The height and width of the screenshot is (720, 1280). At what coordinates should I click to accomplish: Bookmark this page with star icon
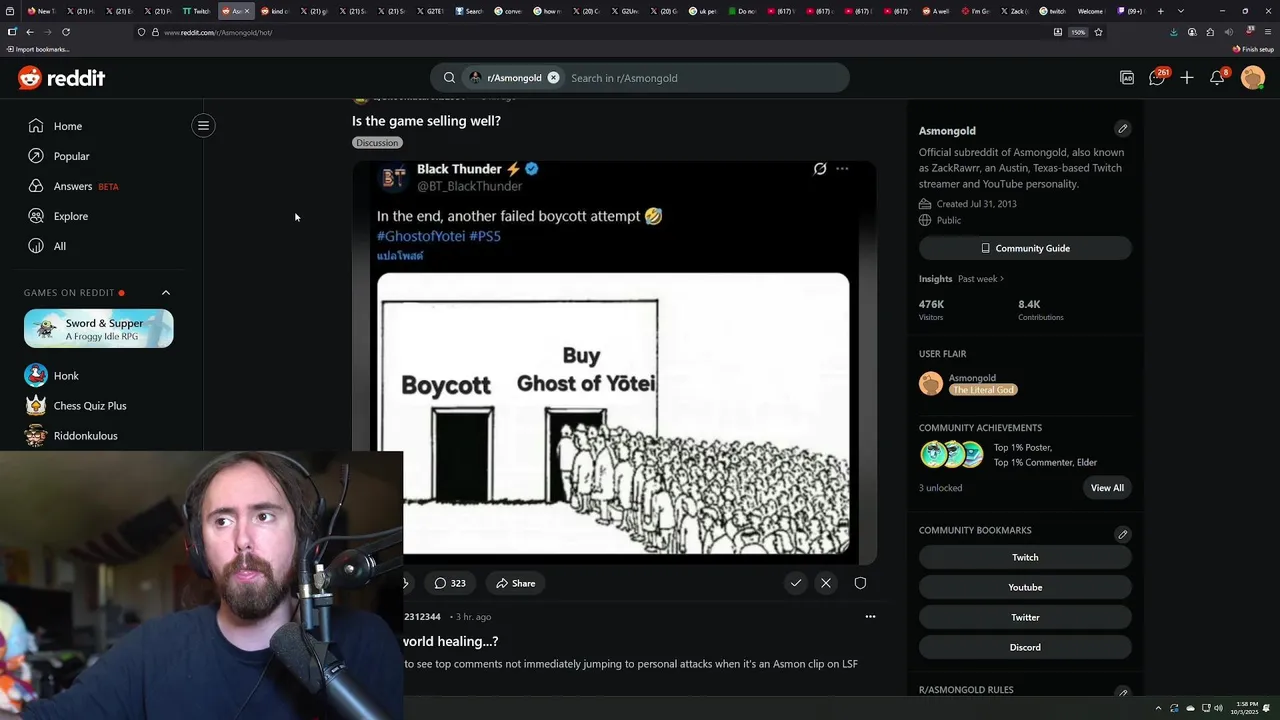[x=1098, y=32]
